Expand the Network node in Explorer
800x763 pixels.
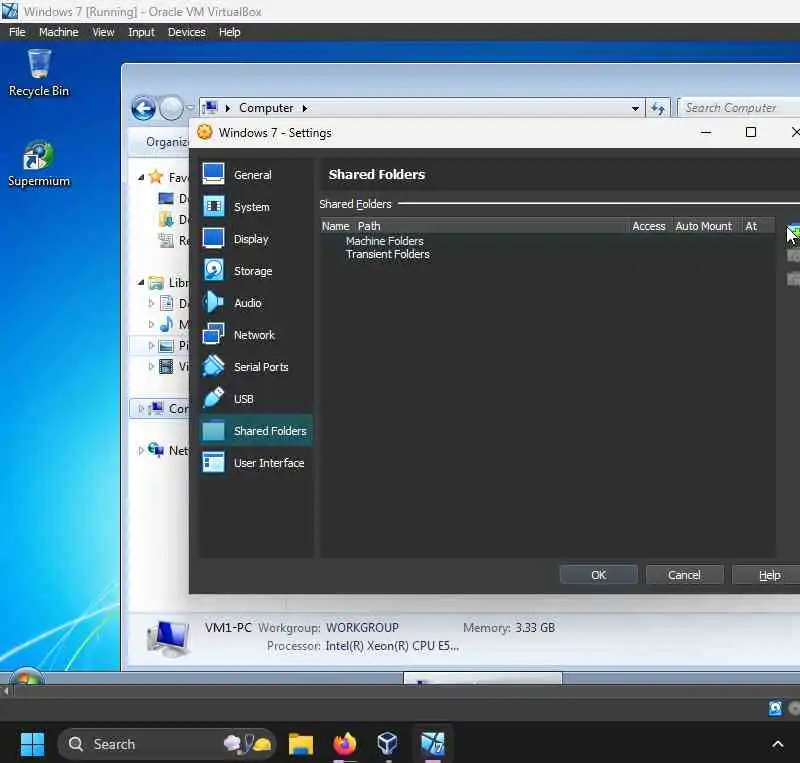pyautogui.click(x=141, y=450)
